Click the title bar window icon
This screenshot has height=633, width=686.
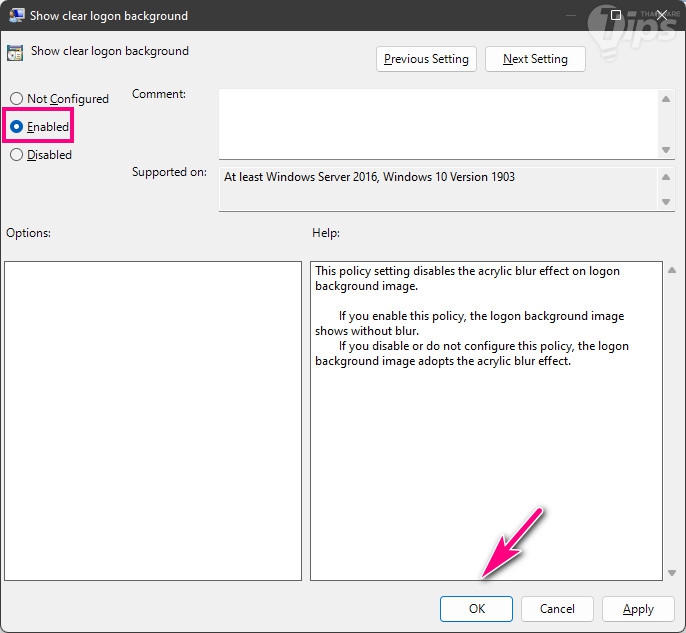(16, 15)
